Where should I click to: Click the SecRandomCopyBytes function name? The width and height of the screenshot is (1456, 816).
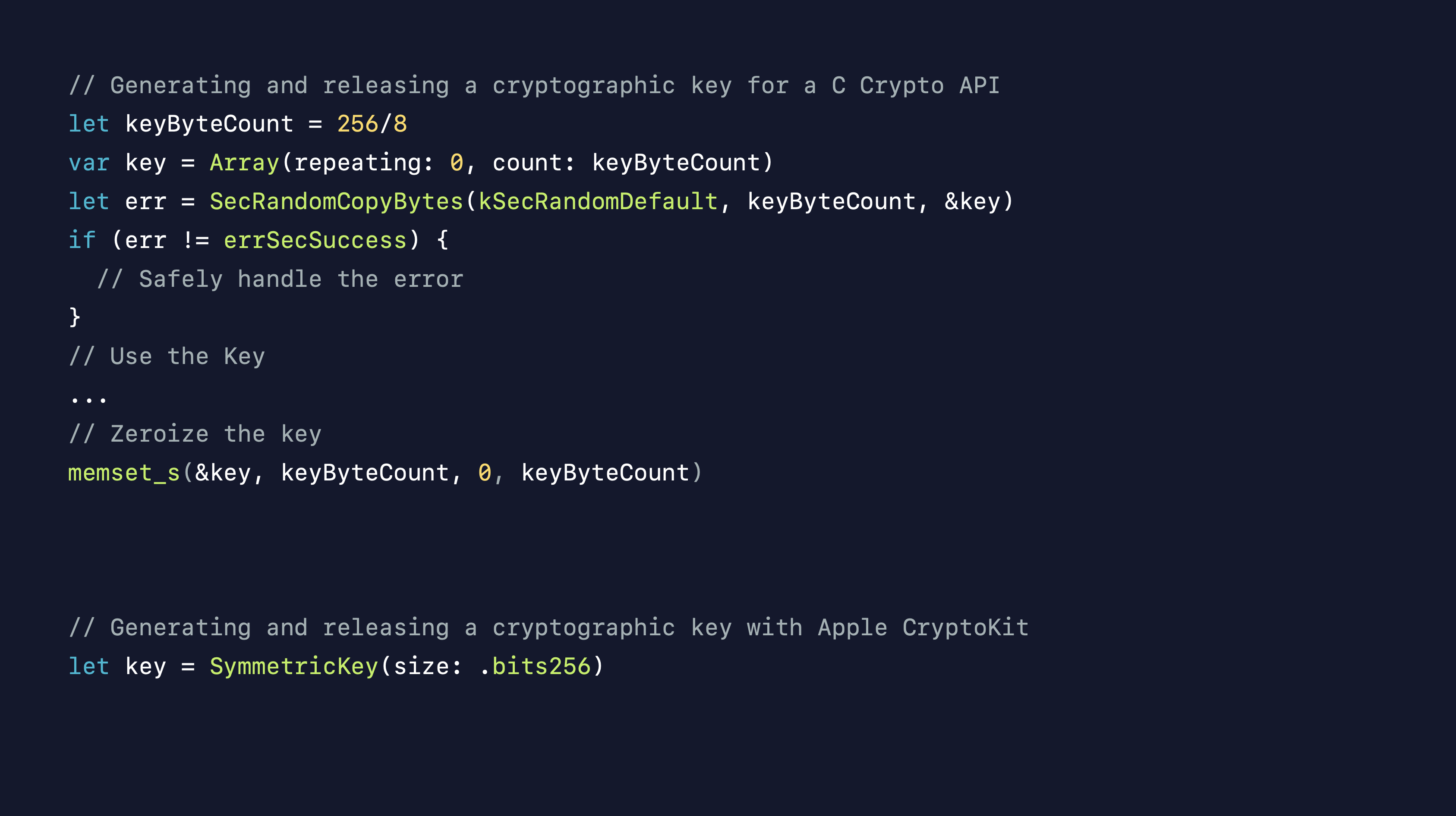(x=336, y=202)
